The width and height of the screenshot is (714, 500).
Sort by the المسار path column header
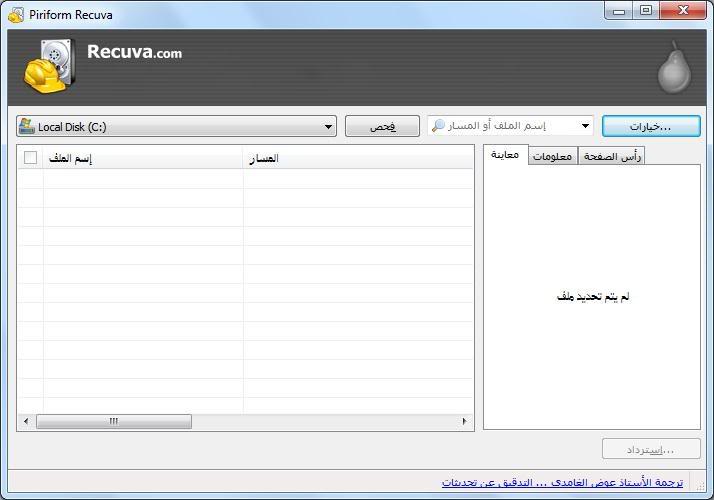point(358,158)
